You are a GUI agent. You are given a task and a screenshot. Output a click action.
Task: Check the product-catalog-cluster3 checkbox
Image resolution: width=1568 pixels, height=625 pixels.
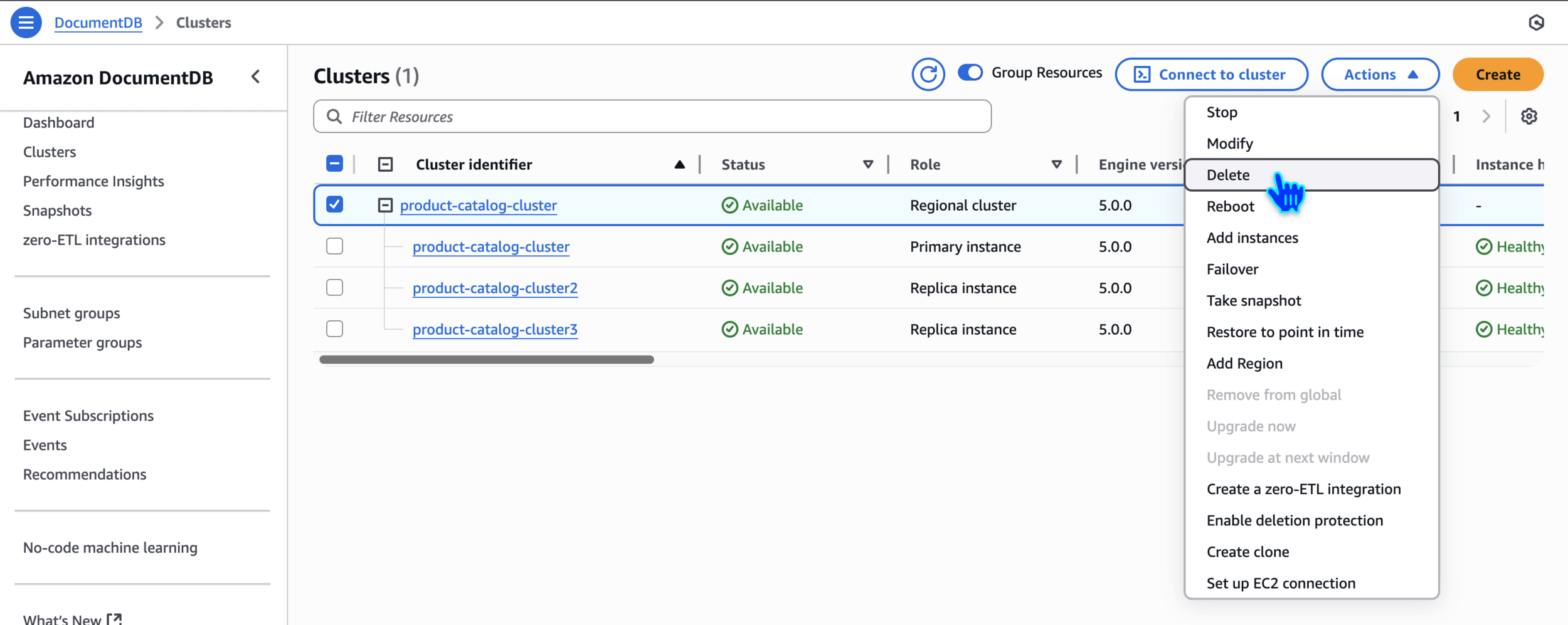335,328
